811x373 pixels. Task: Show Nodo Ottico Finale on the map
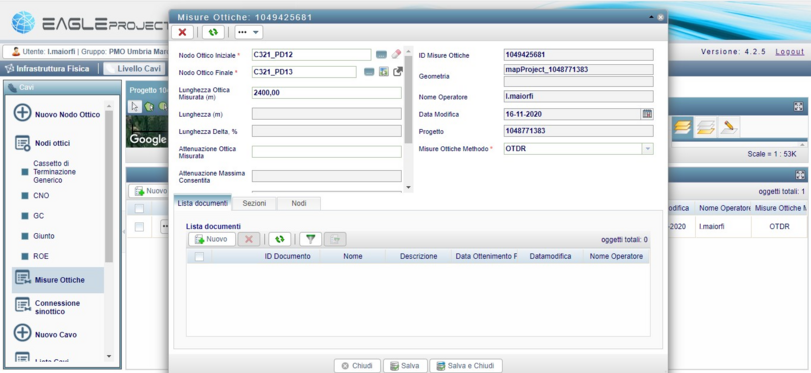click(x=384, y=72)
